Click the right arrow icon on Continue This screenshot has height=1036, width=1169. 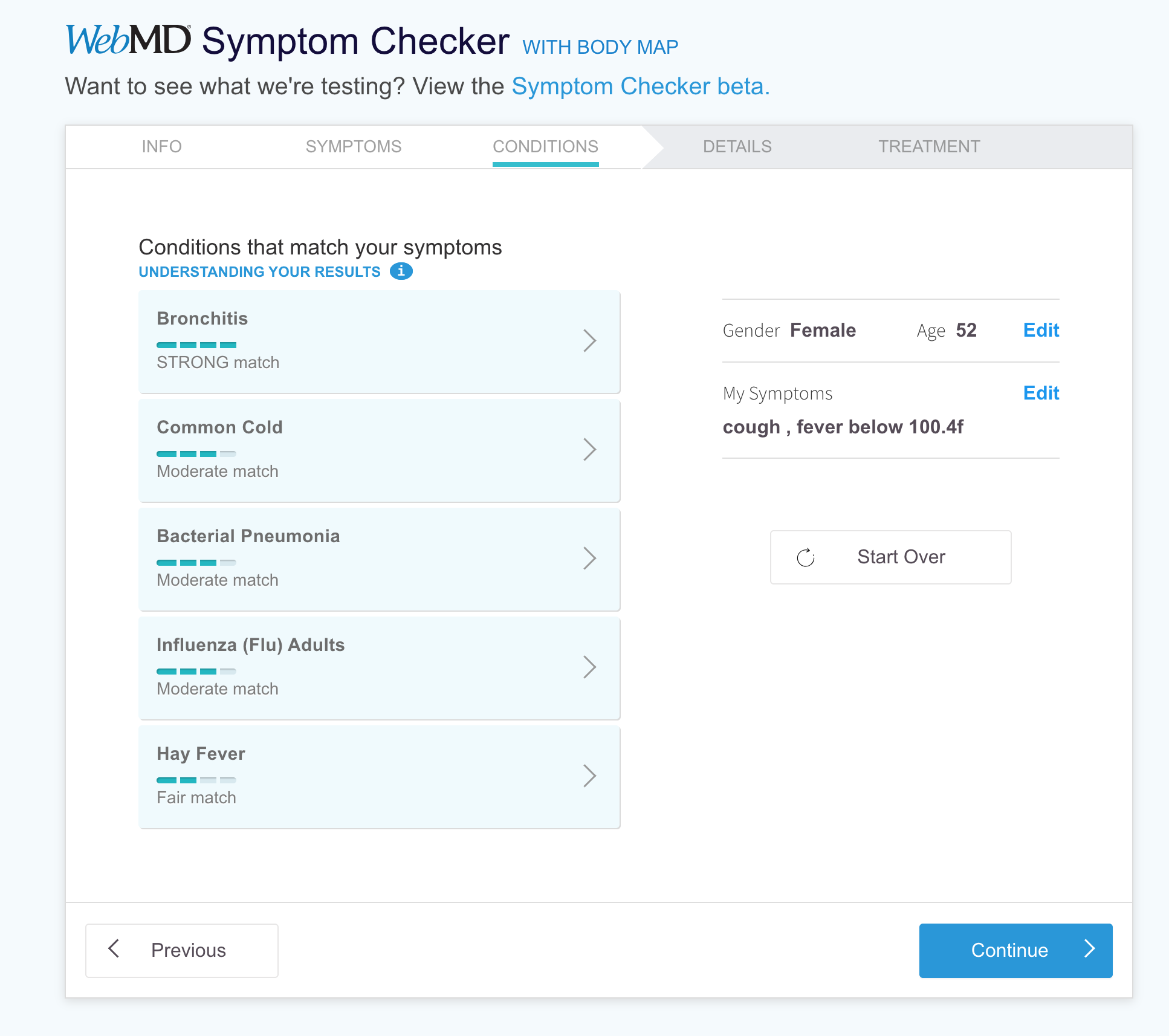coord(1090,949)
